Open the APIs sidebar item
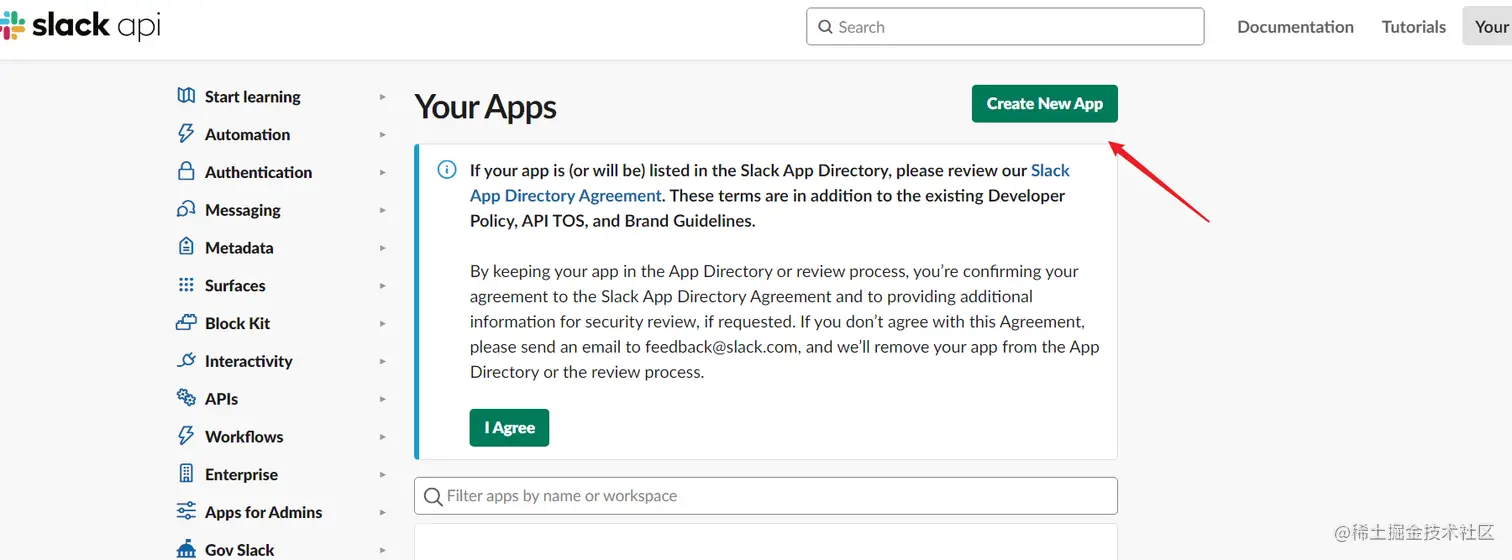Viewport: 1512px width, 560px height. 221,399
